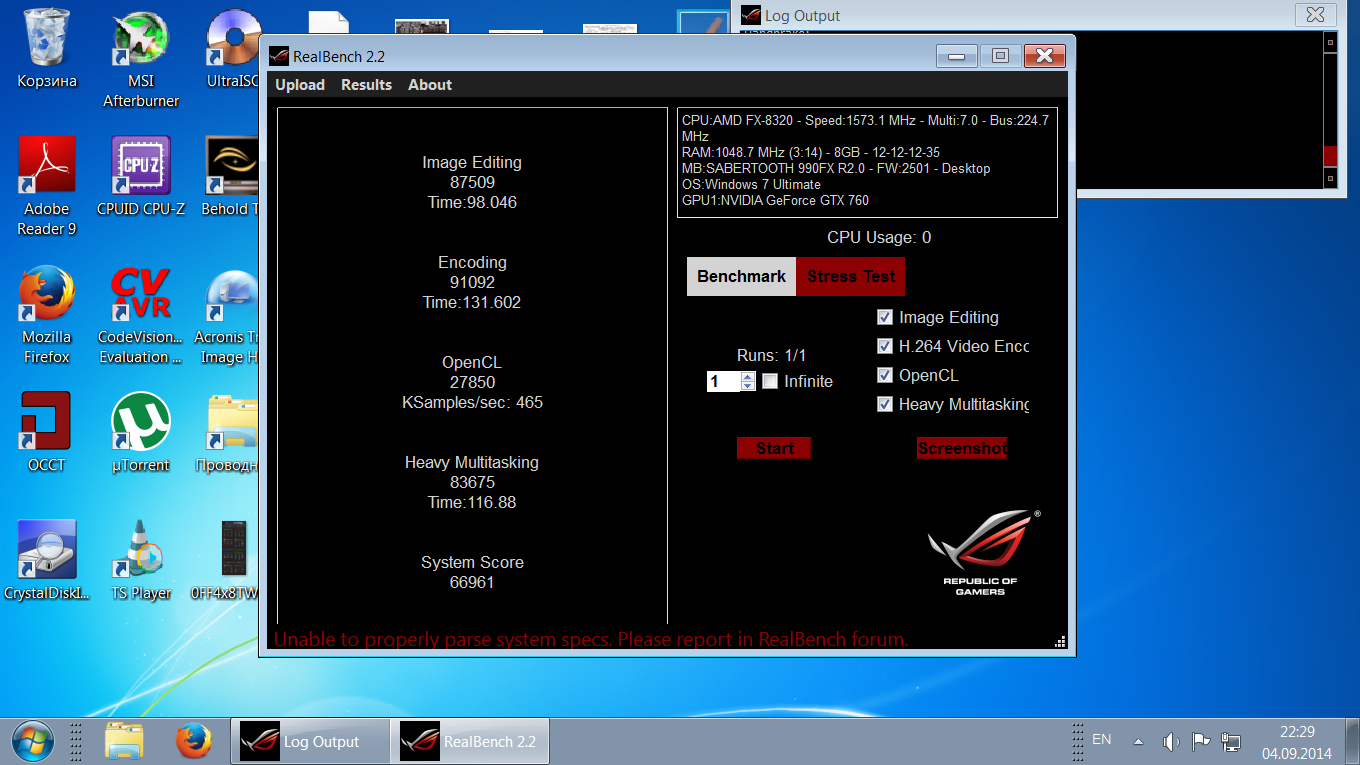Select the Acronis True Image desktop icon
1360x765 pixels.
(228, 314)
